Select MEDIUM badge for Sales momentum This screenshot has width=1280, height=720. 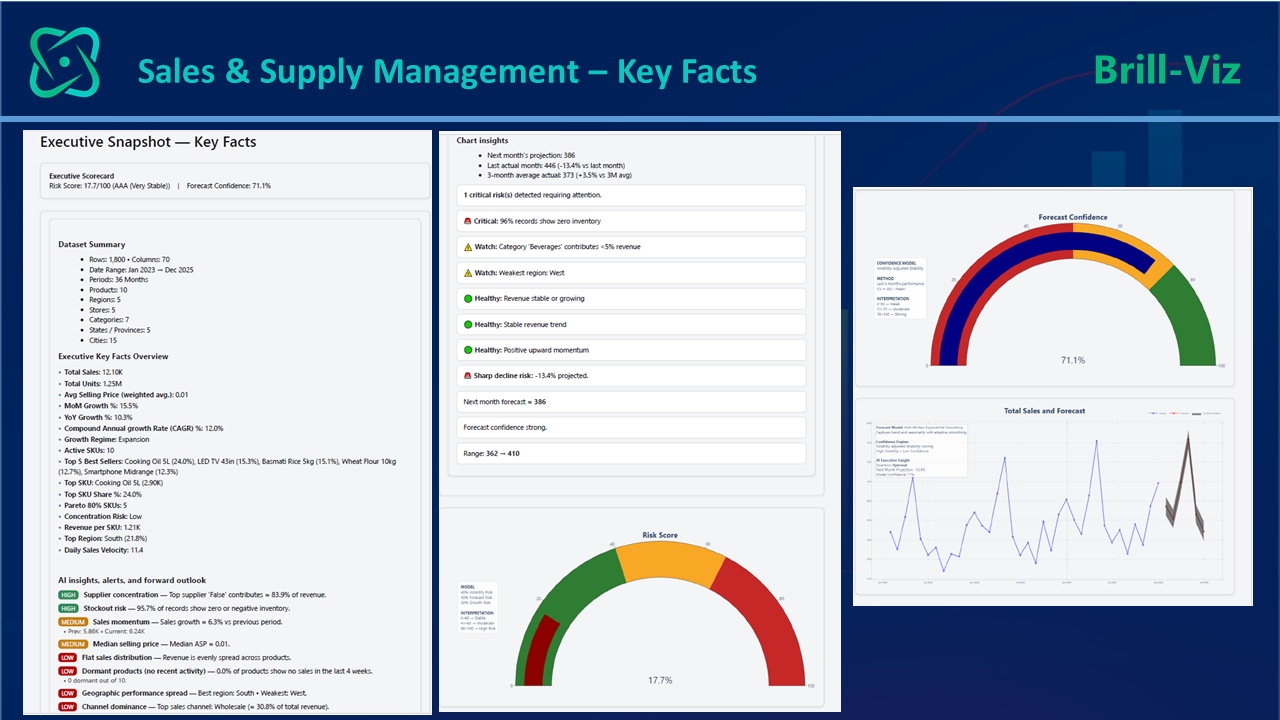(72, 621)
